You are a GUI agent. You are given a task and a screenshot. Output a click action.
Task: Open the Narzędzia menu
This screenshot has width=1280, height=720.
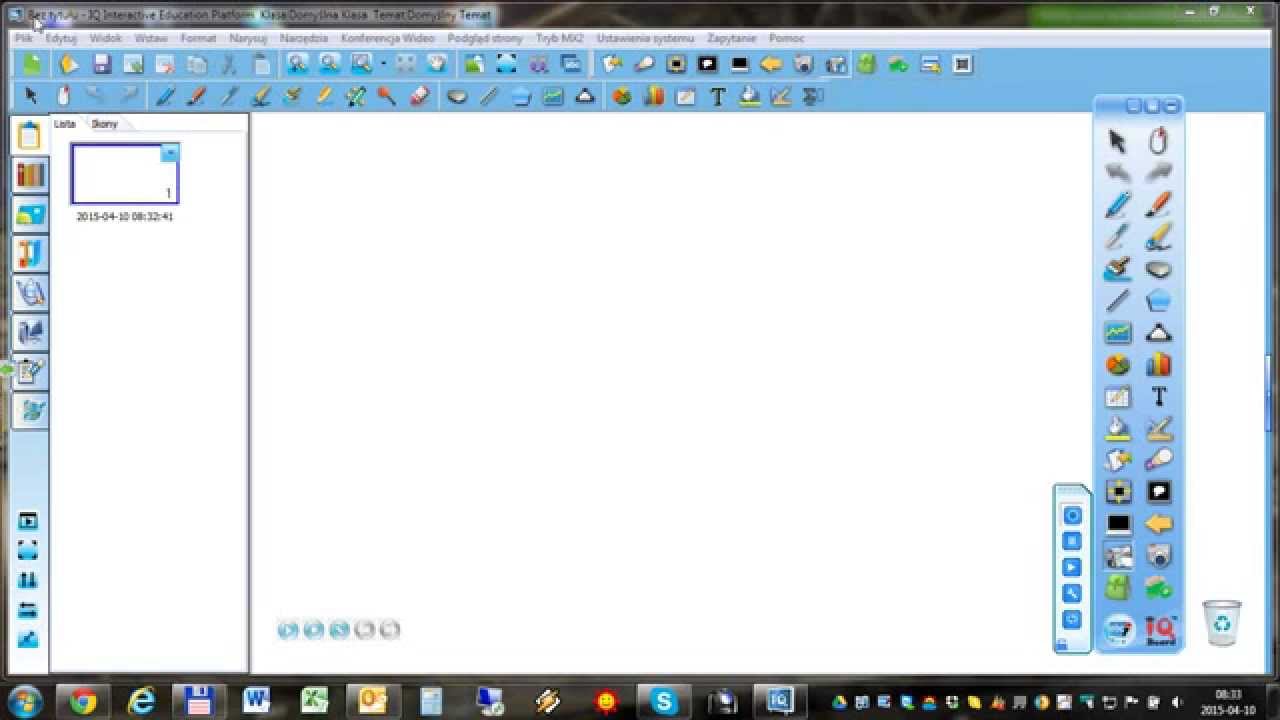(x=304, y=38)
